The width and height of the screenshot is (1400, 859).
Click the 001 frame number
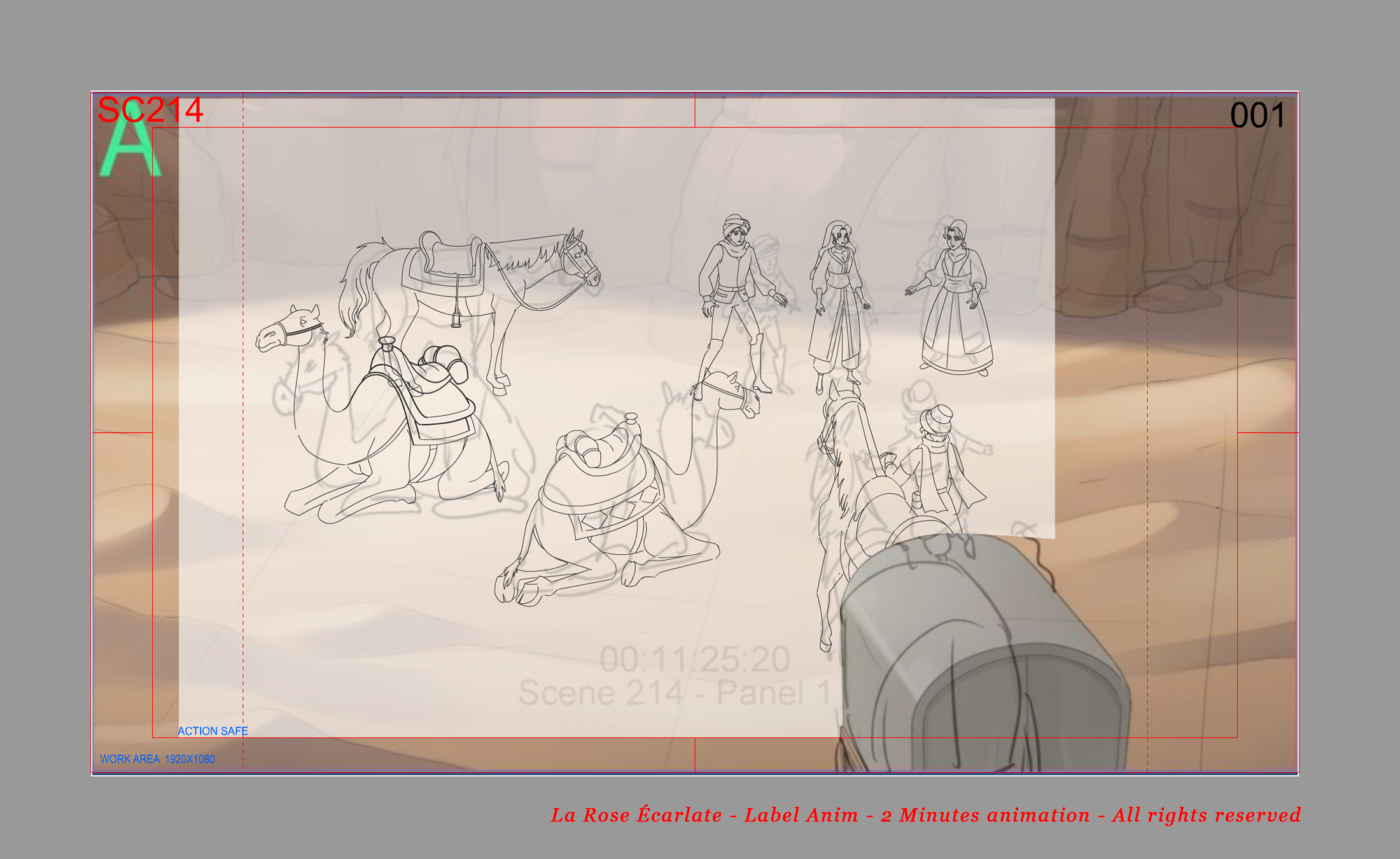(1257, 116)
